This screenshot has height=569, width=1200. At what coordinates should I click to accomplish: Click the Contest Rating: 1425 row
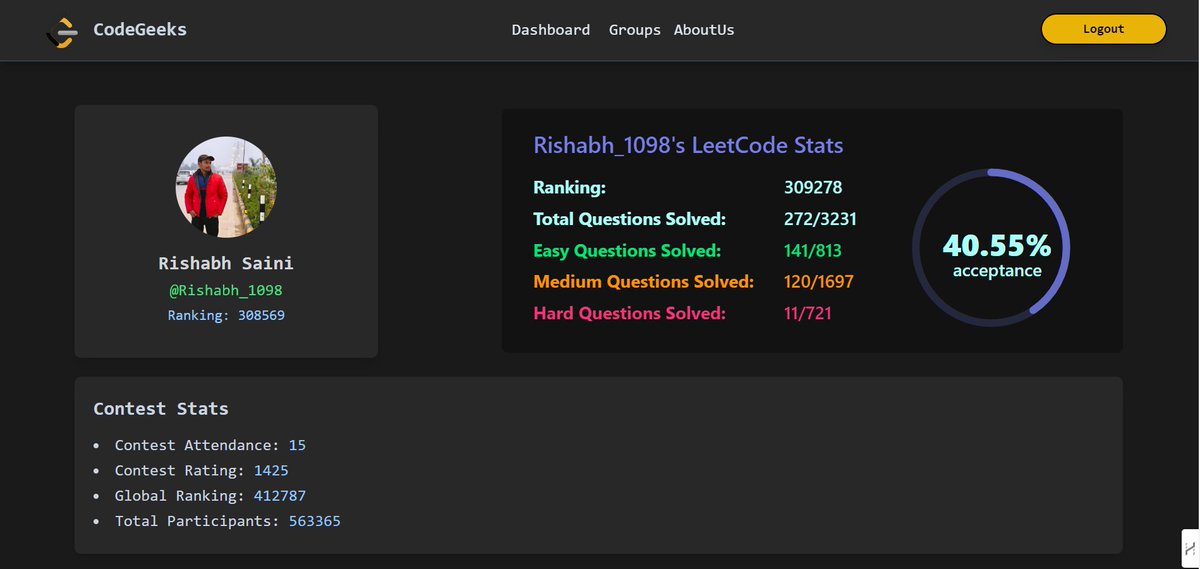(x=202, y=470)
